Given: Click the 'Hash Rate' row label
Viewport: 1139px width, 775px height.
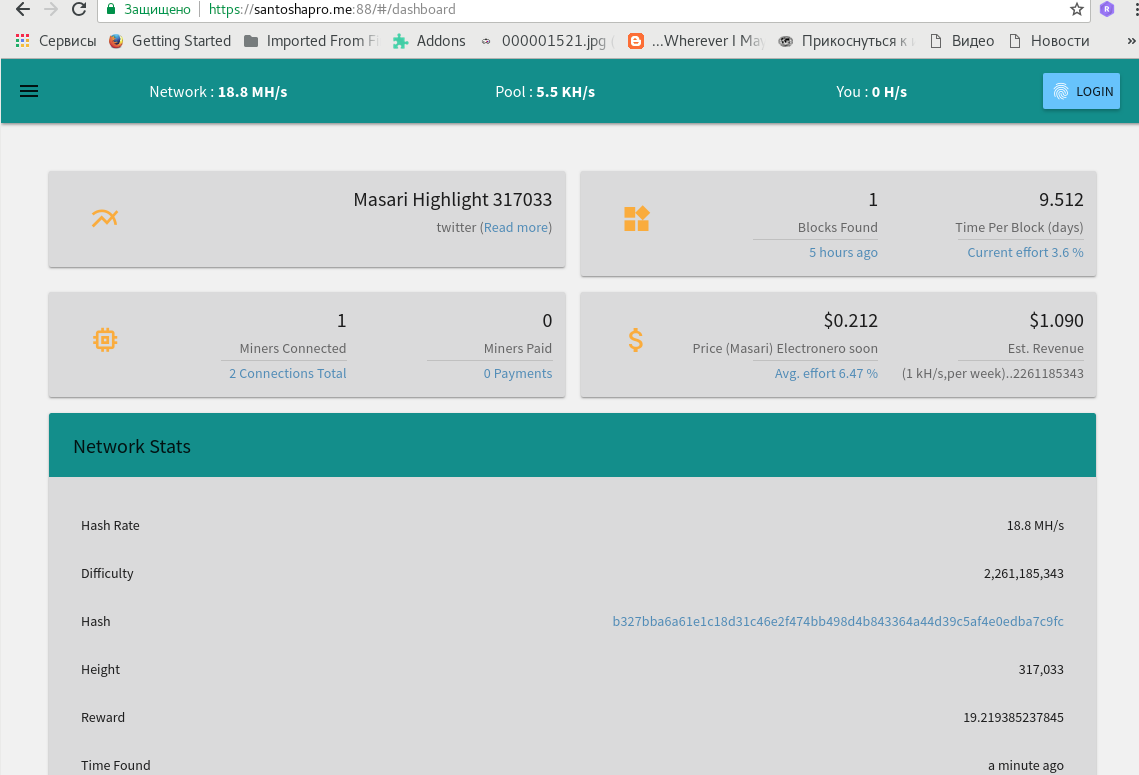Looking at the screenshot, I should coord(110,525).
